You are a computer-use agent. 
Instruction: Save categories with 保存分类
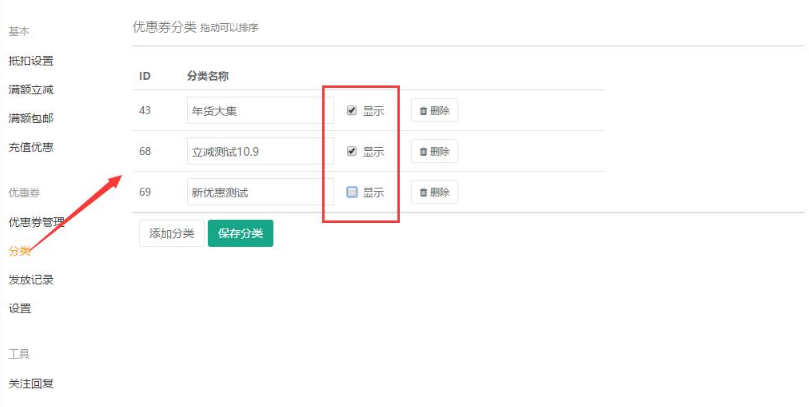coord(240,233)
